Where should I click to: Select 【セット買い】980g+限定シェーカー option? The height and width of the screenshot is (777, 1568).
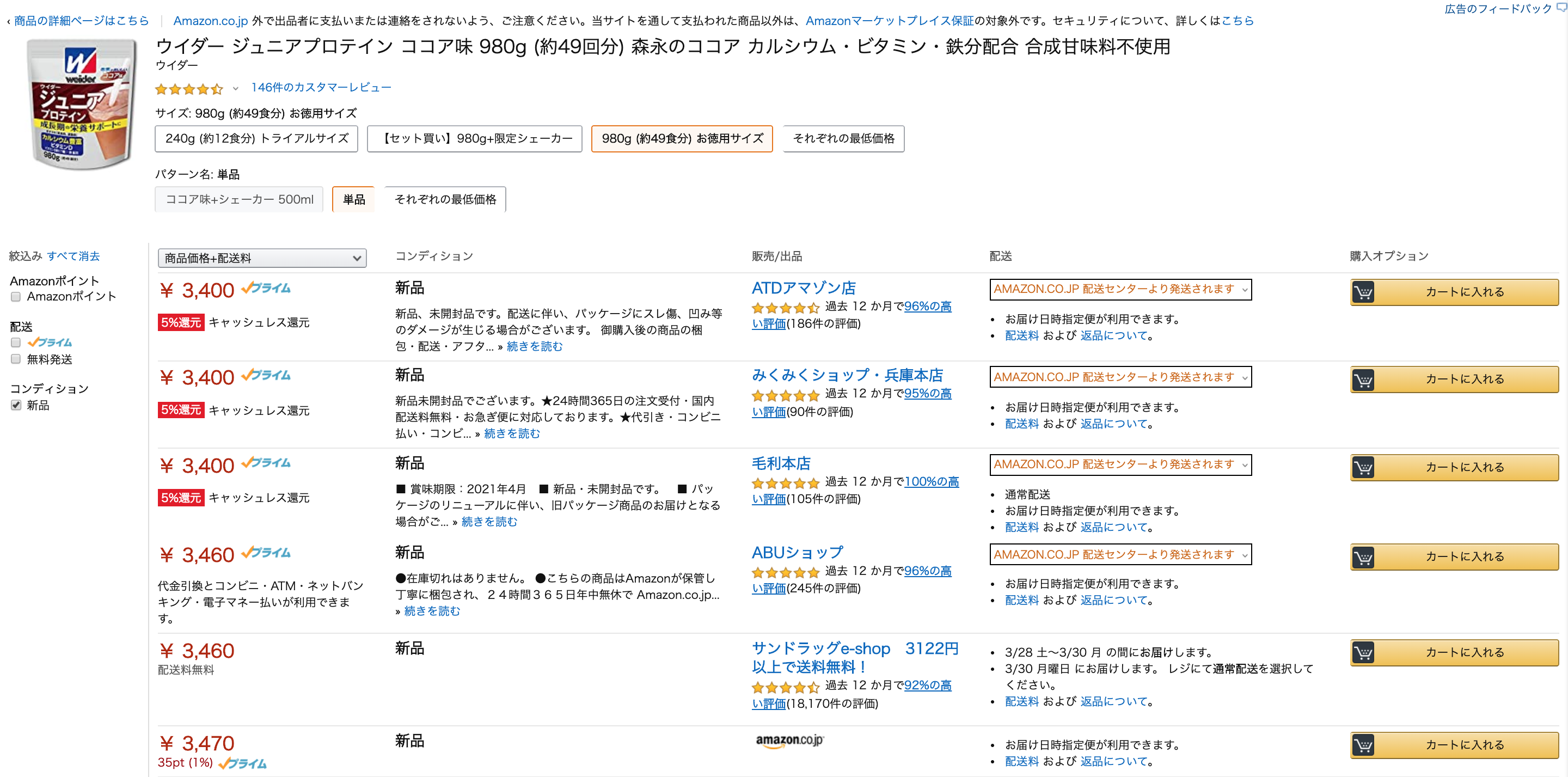coord(474,139)
